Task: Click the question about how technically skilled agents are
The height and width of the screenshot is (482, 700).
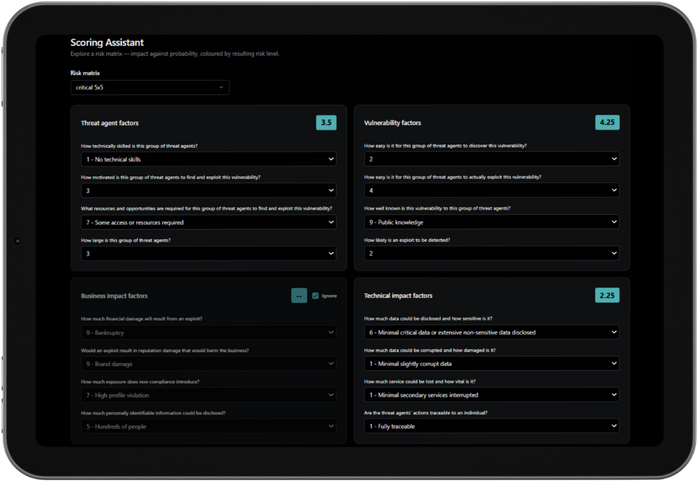Action: [139, 146]
